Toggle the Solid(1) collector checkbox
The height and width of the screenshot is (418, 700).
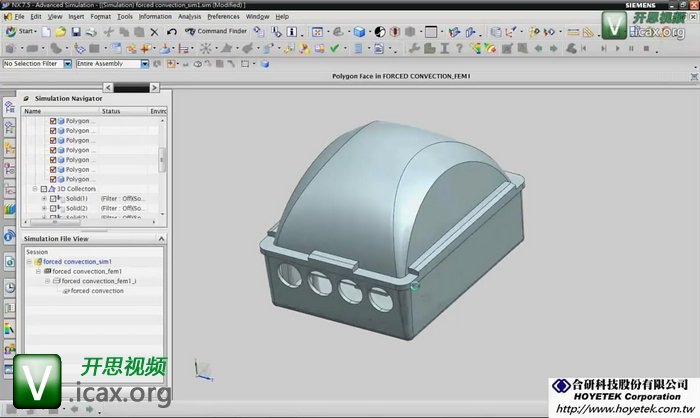(53, 199)
